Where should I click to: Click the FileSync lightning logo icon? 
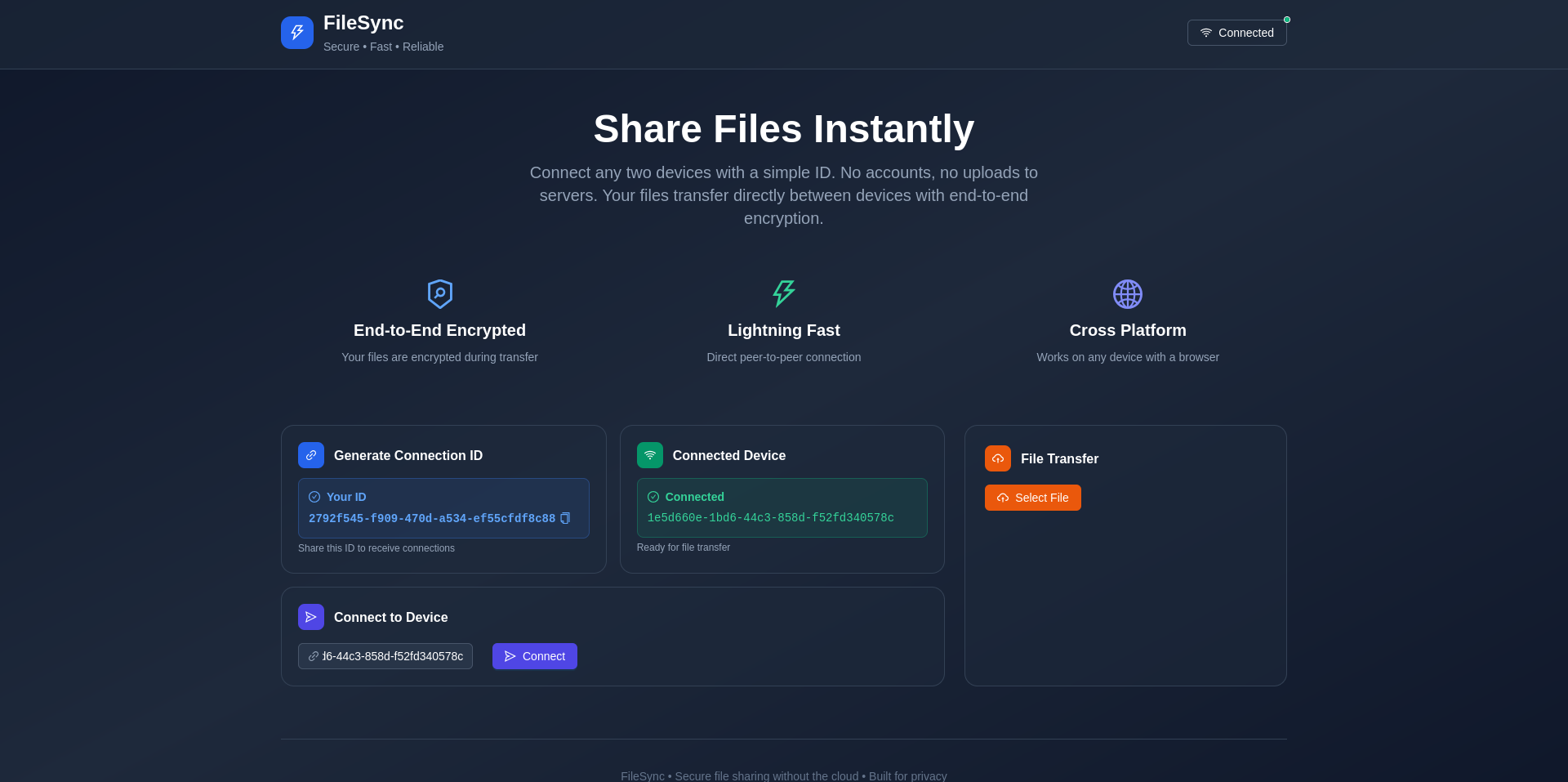click(297, 33)
